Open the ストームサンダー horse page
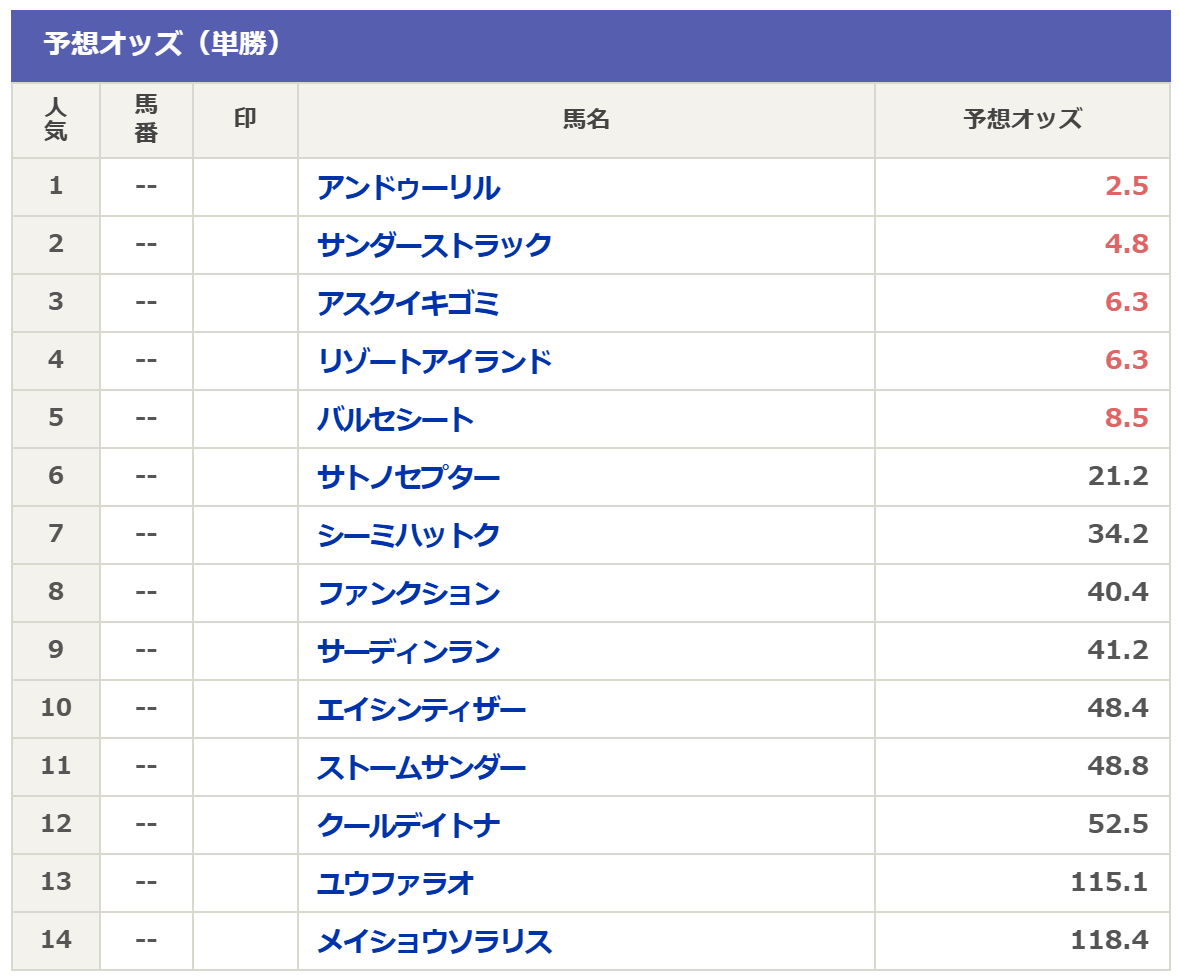The image size is (1179, 979). point(421,767)
